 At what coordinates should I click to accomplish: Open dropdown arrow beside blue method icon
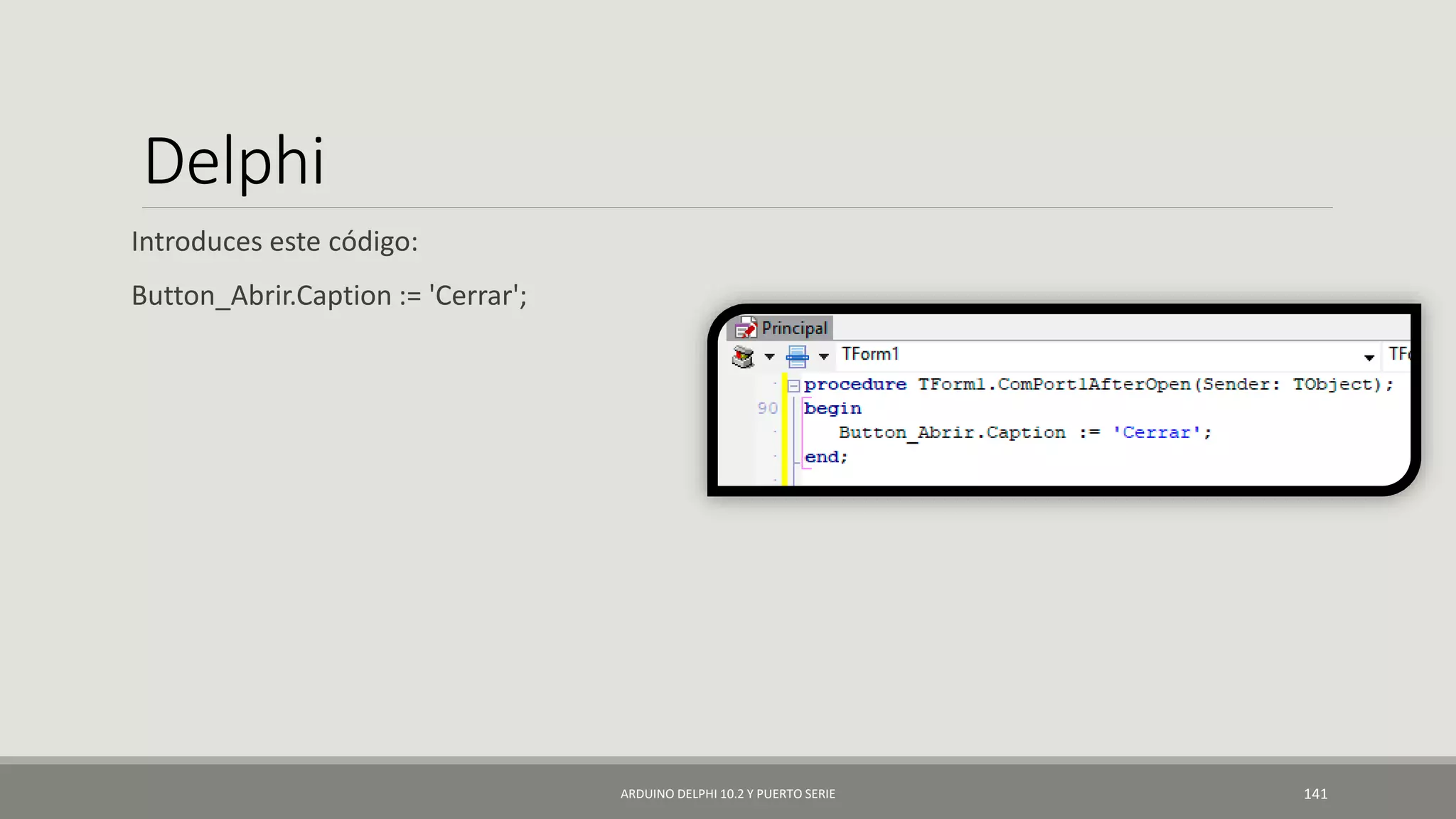click(823, 357)
